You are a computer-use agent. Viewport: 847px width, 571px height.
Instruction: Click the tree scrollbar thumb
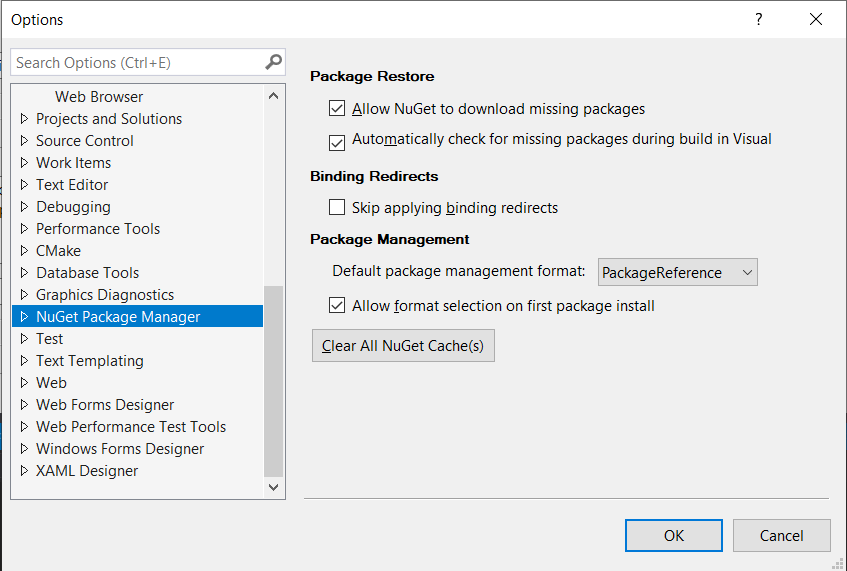tap(273, 381)
